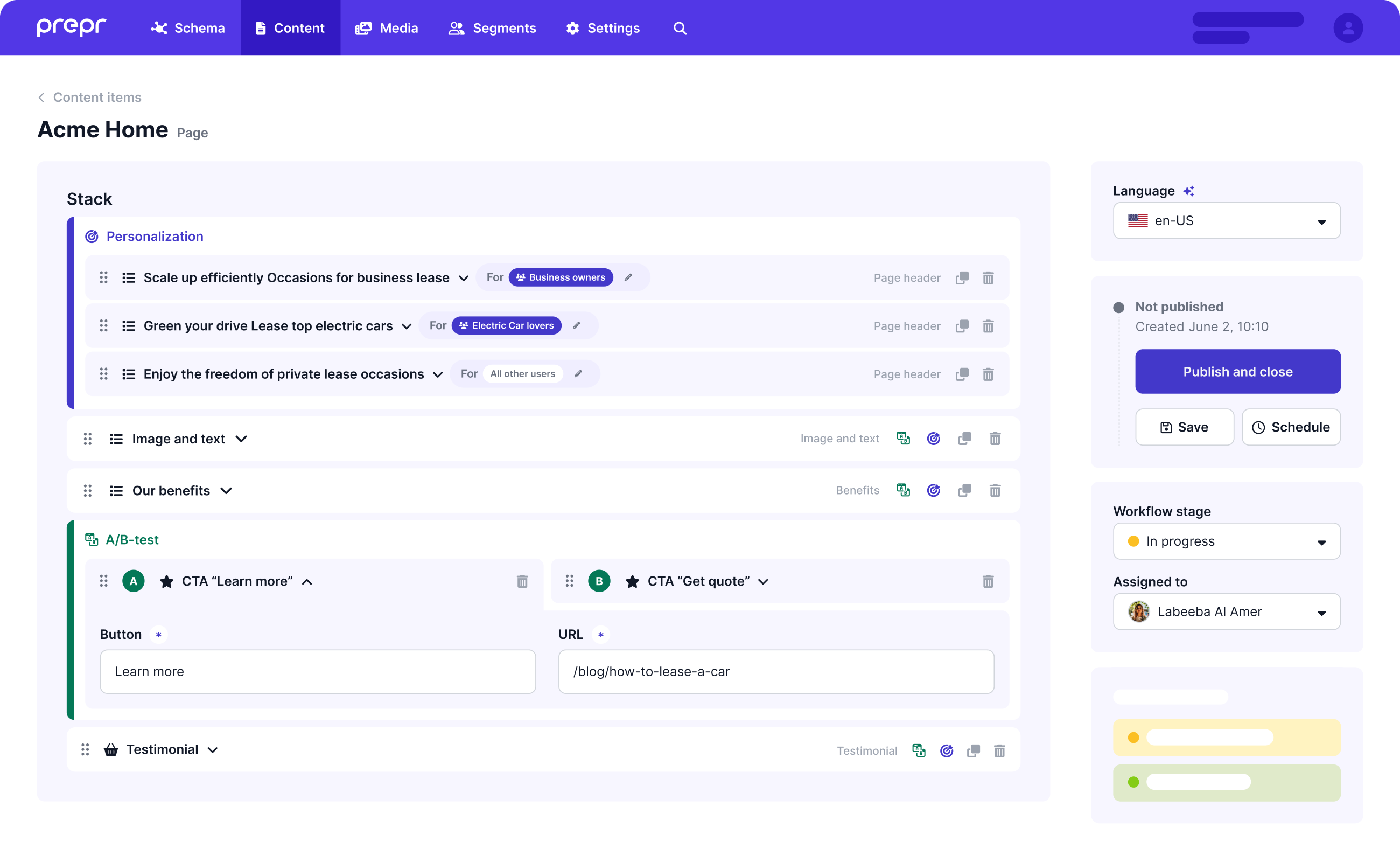Edit the Business owners segment with pencil icon
This screenshot has width=1400, height=862.
pos(628,277)
